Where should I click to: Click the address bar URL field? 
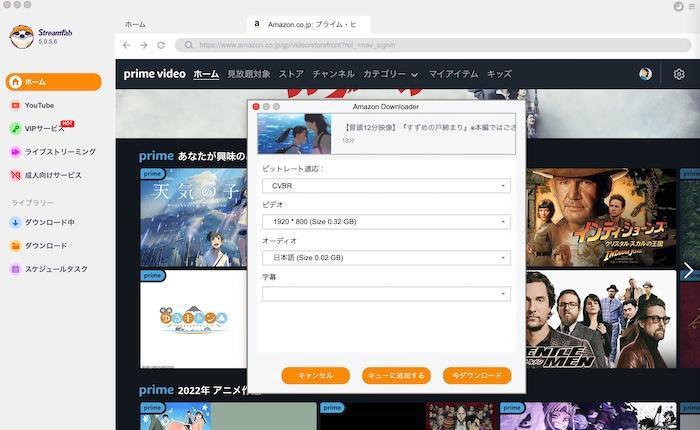(433, 45)
